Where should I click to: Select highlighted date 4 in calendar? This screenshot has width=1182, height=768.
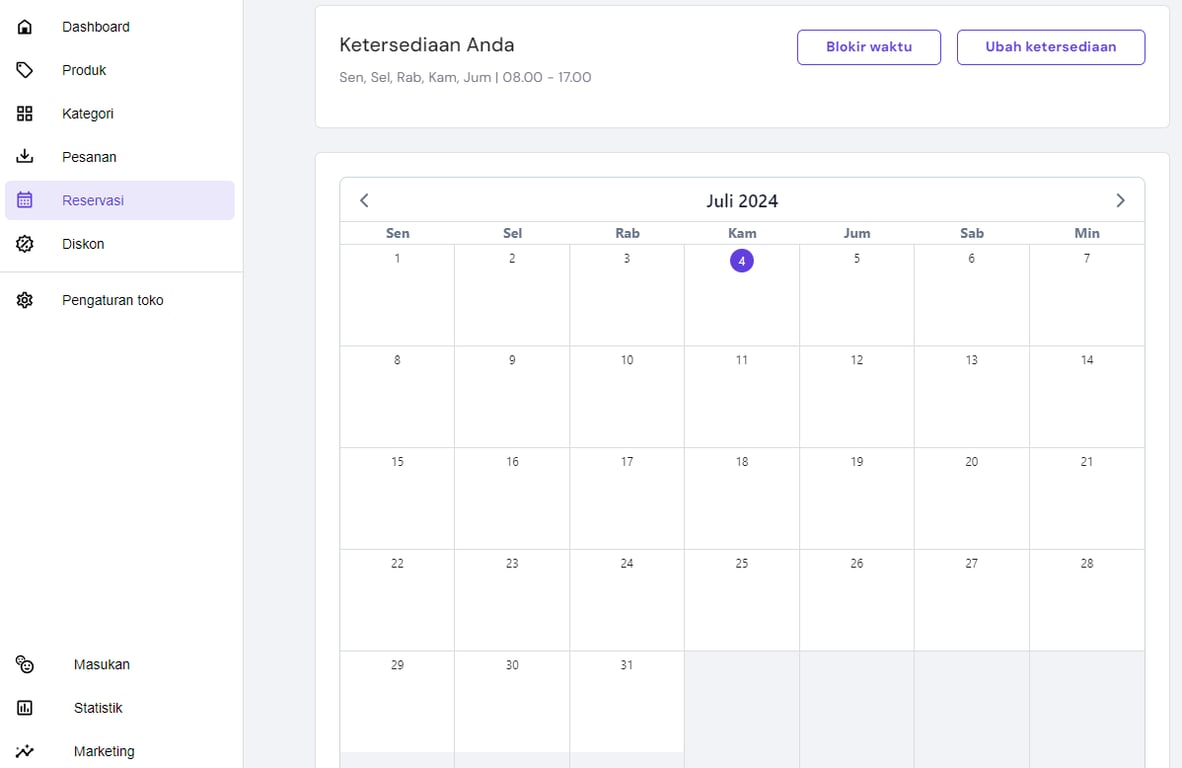point(742,261)
